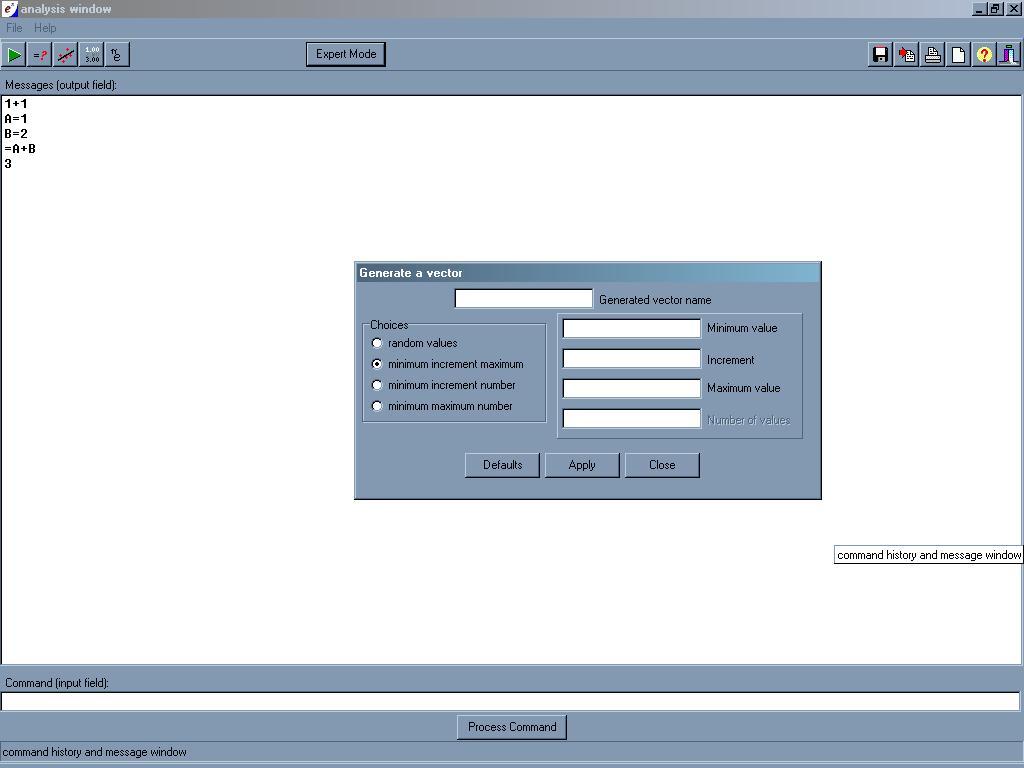Click the Process Command button
Image resolution: width=1024 pixels, height=768 pixels.
tap(512, 727)
